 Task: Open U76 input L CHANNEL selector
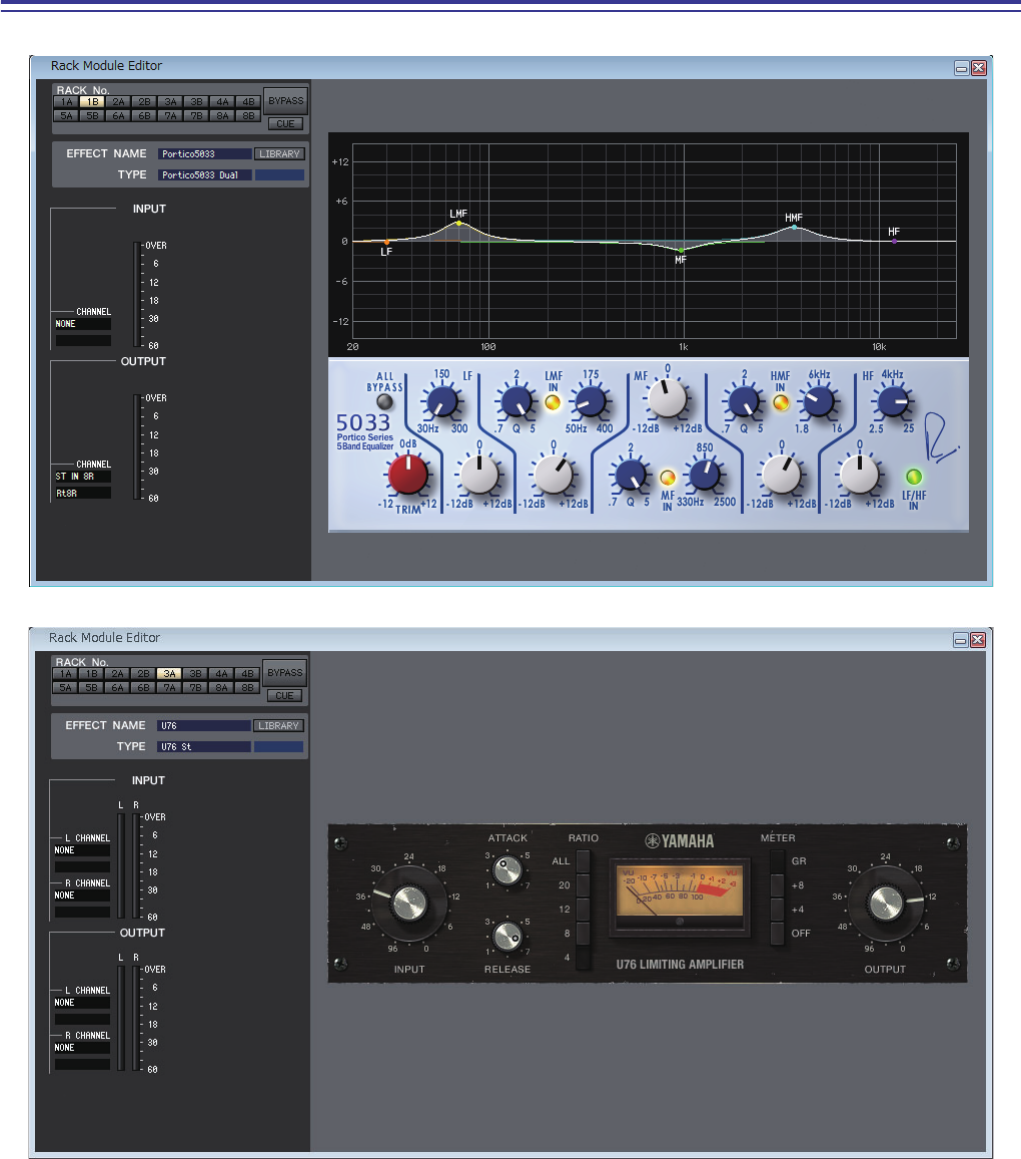[82, 850]
